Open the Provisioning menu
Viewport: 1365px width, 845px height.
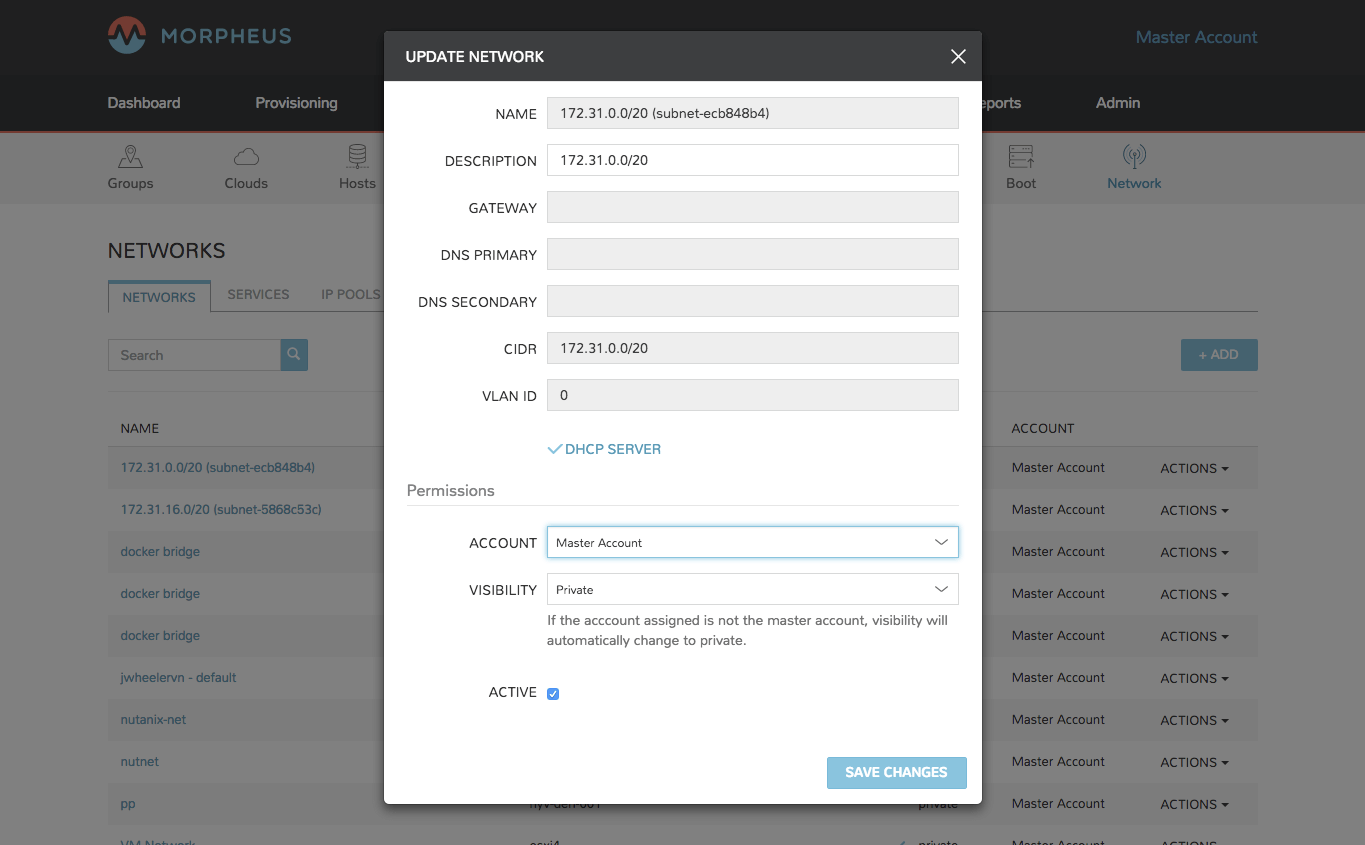coord(296,103)
